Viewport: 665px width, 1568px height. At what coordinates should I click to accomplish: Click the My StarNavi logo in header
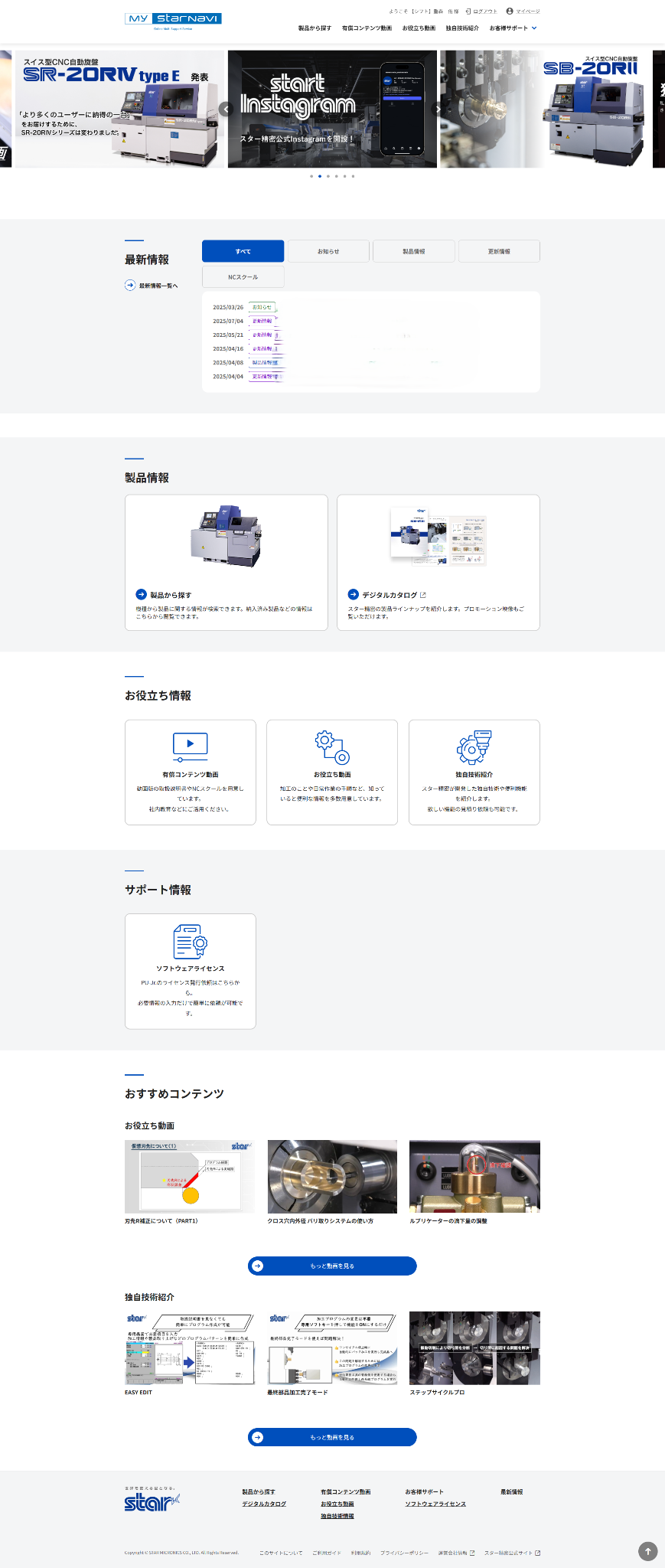click(x=173, y=21)
